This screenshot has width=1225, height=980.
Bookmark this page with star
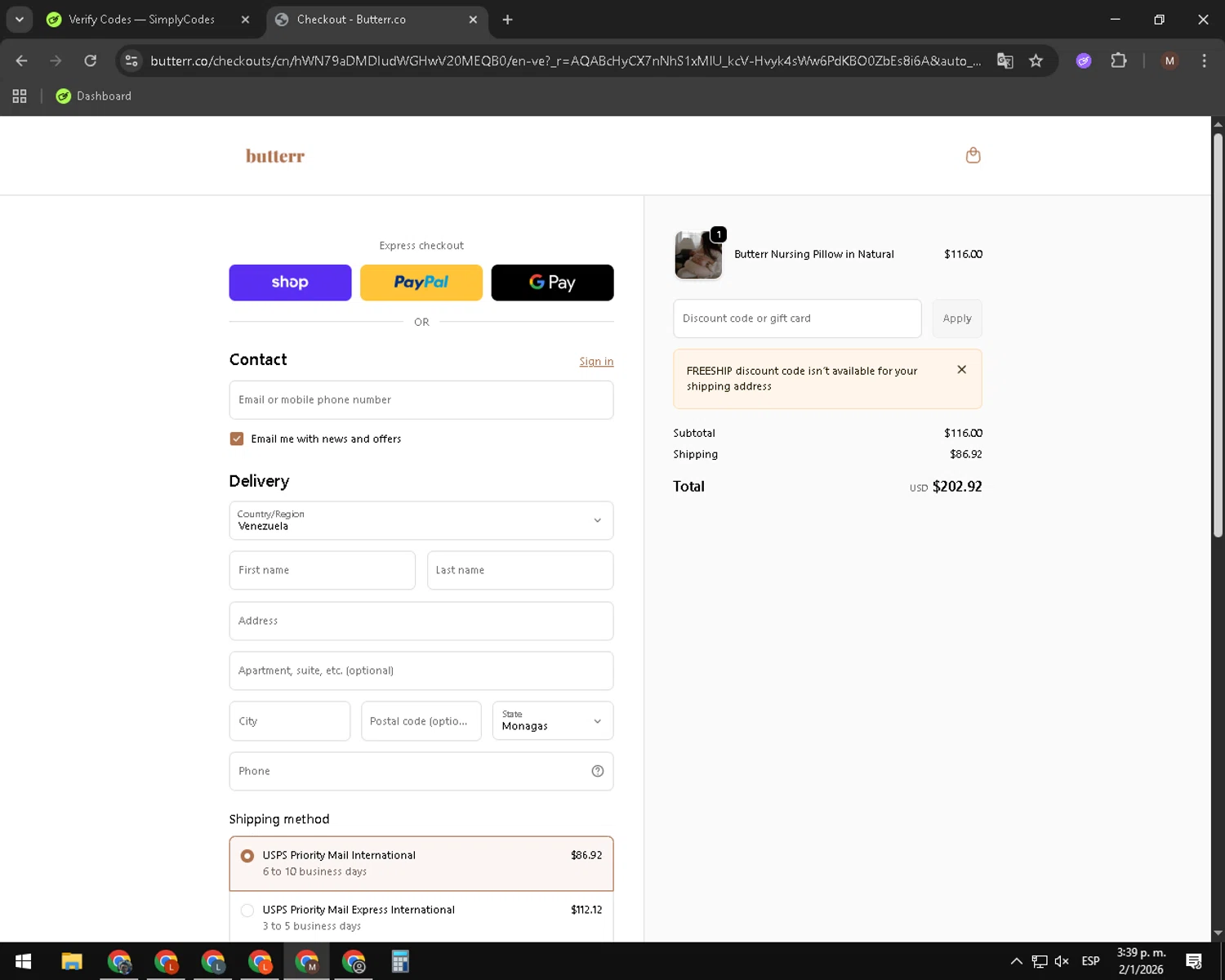tap(1036, 60)
